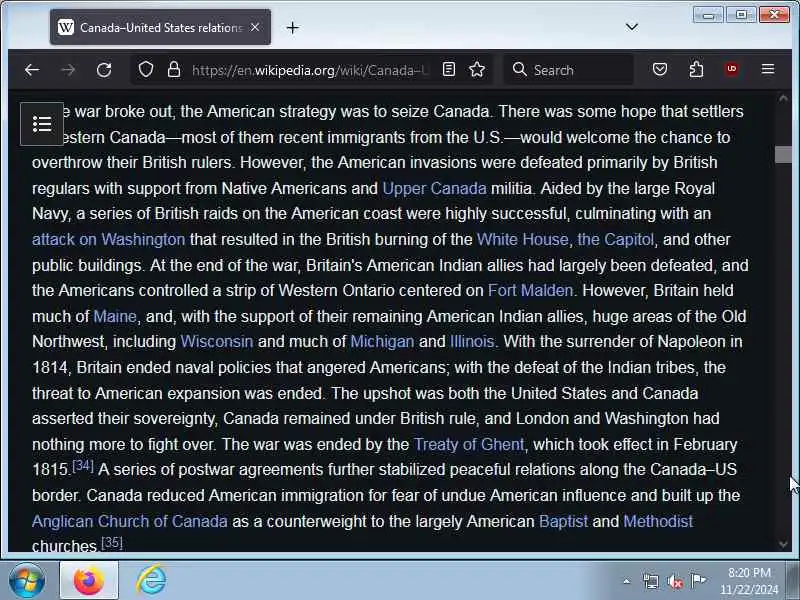Open the Capitol link

tap(615, 239)
